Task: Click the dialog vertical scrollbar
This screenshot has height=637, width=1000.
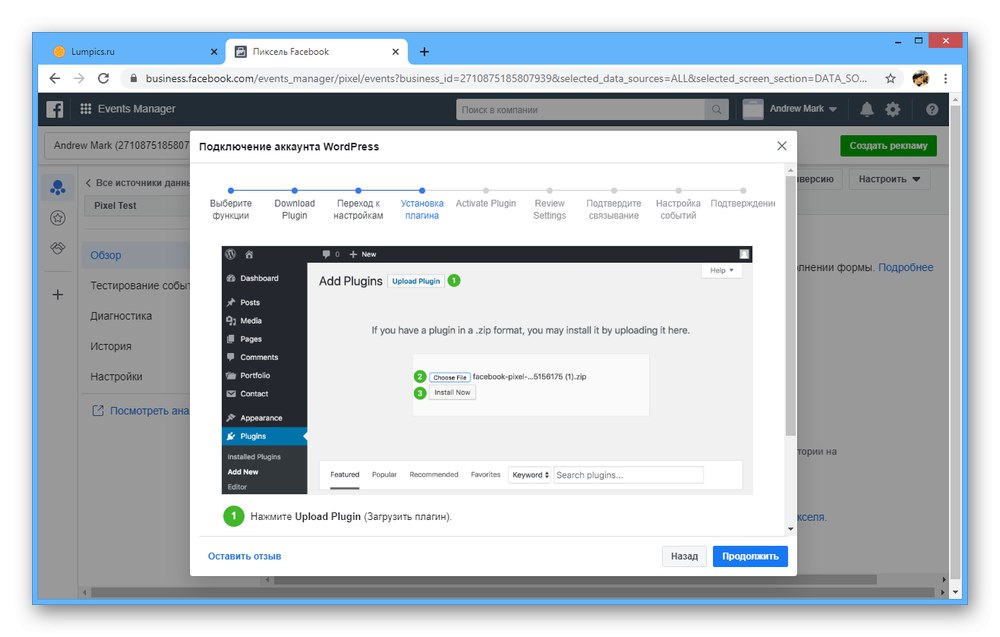Action: point(791,306)
